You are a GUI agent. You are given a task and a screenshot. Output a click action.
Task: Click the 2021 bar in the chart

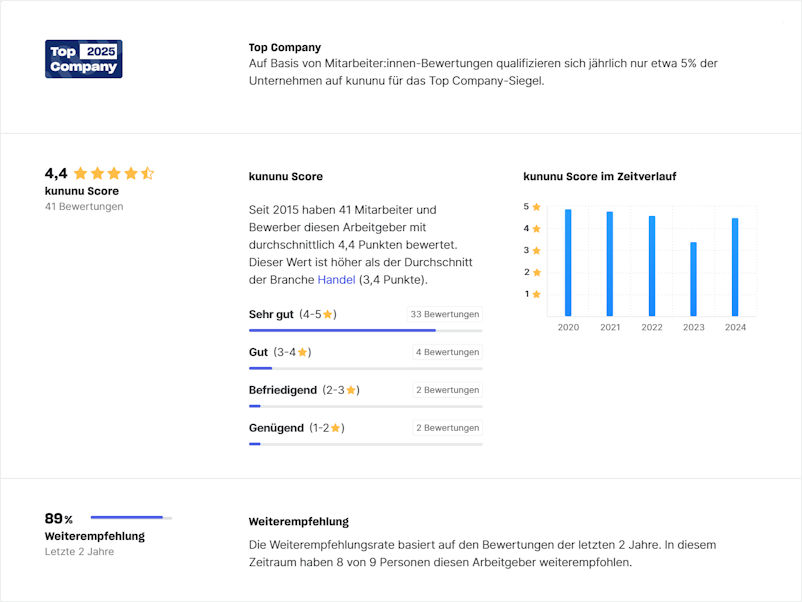(x=610, y=263)
